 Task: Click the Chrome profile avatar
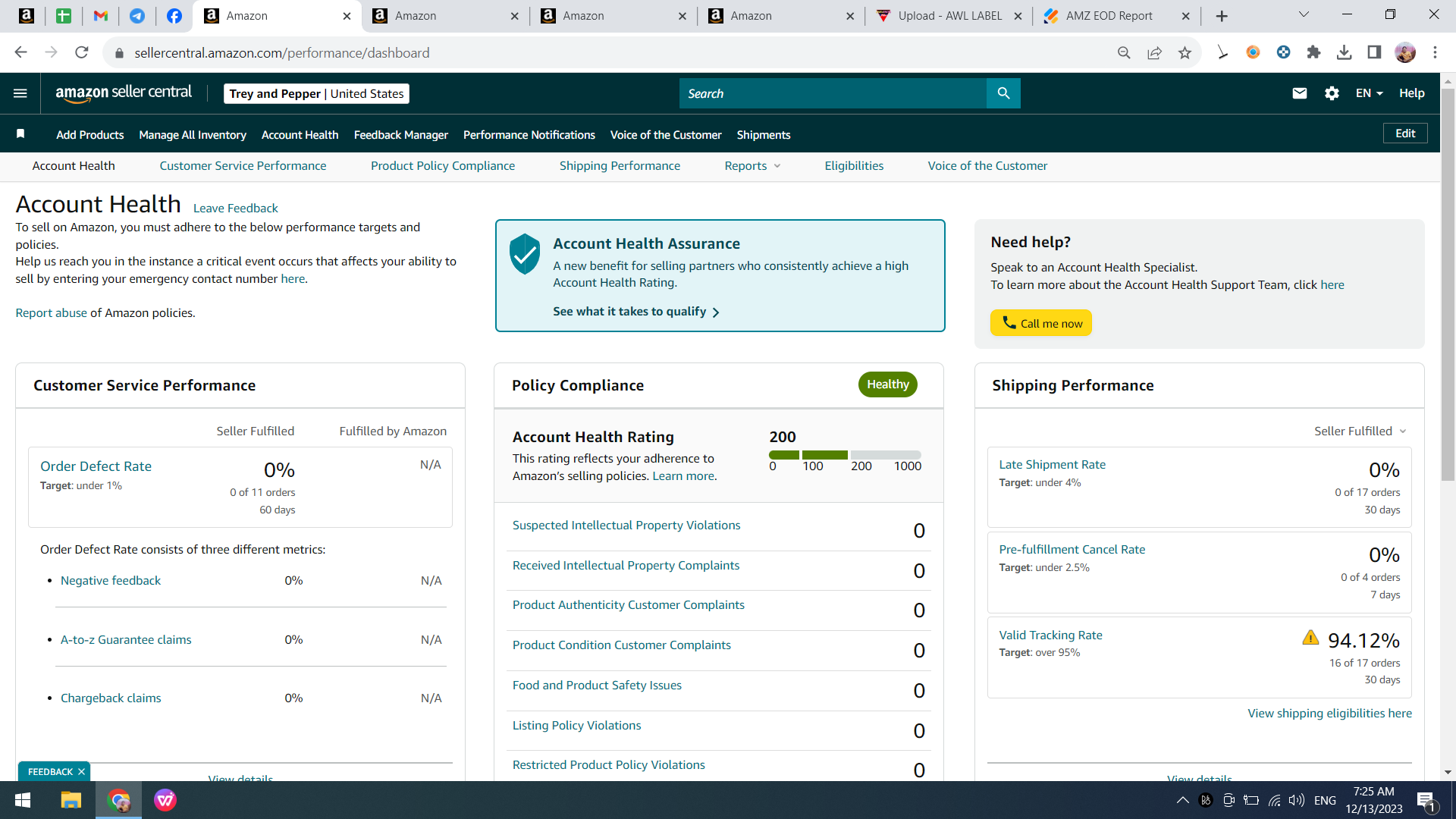coord(1405,52)
